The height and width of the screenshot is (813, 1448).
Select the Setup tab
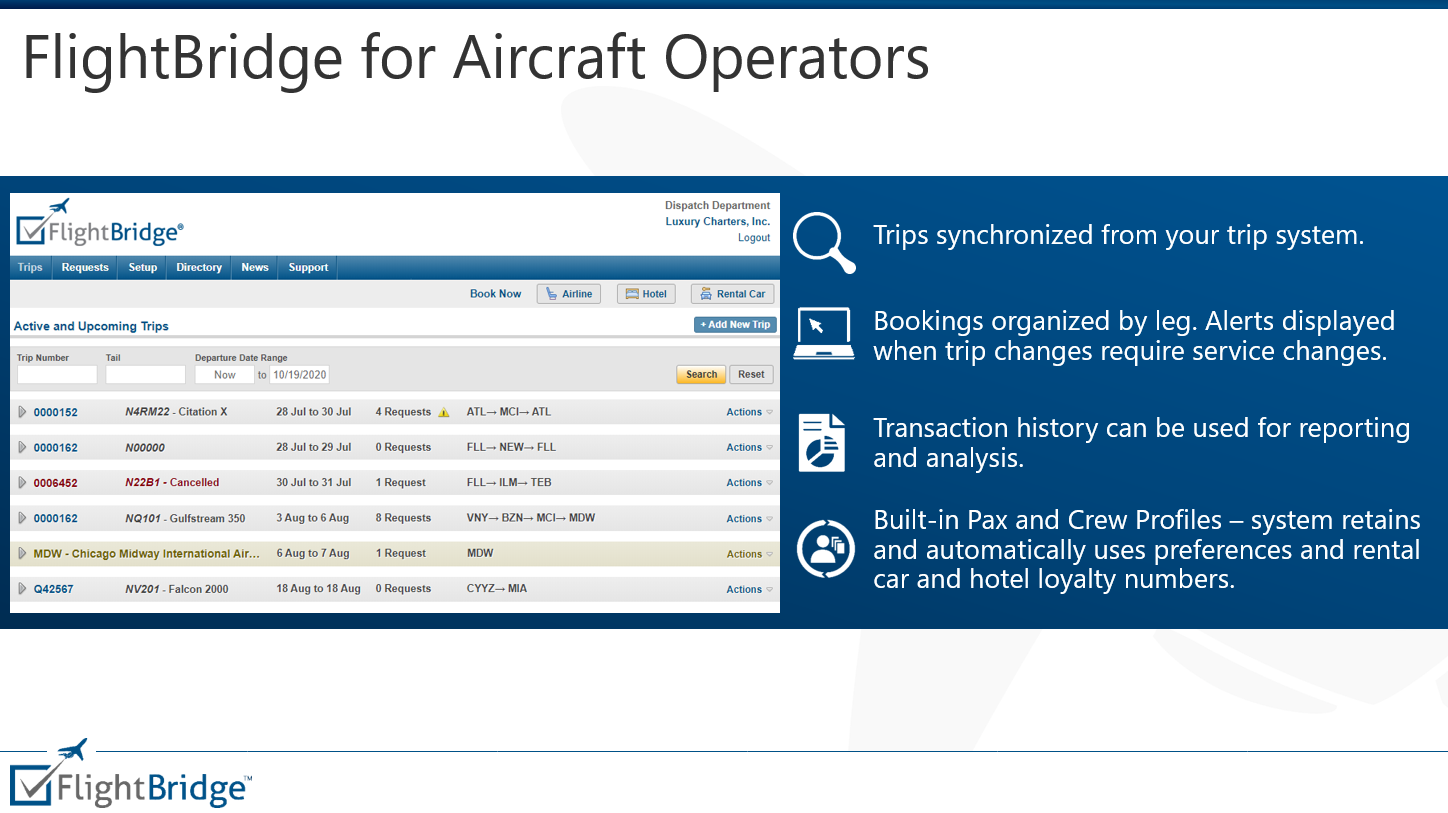point(142,267)
